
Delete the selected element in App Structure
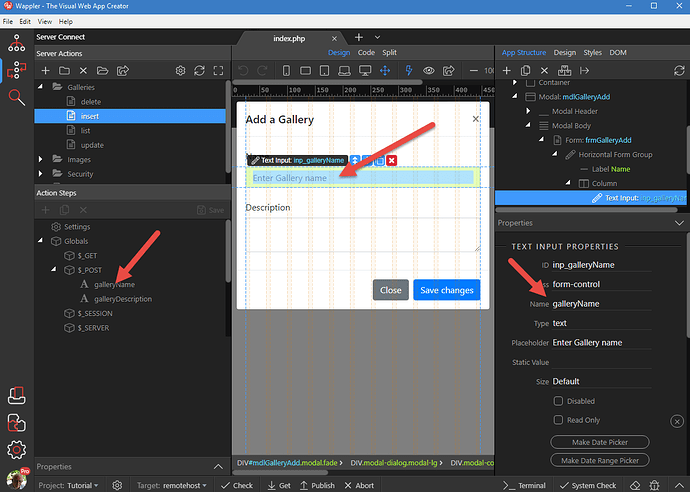pyautogui.click(x=544, y=70)
